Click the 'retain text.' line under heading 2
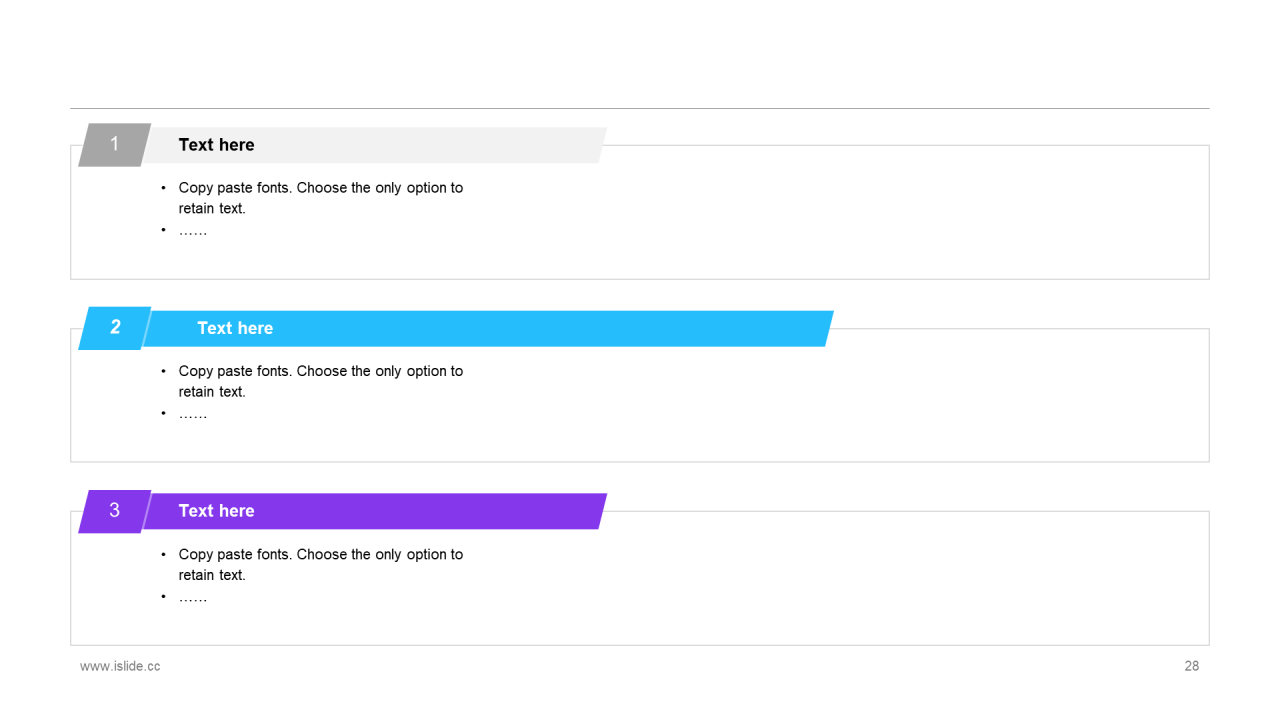Viewport: 1280px width, 720px height. point(212,392)
